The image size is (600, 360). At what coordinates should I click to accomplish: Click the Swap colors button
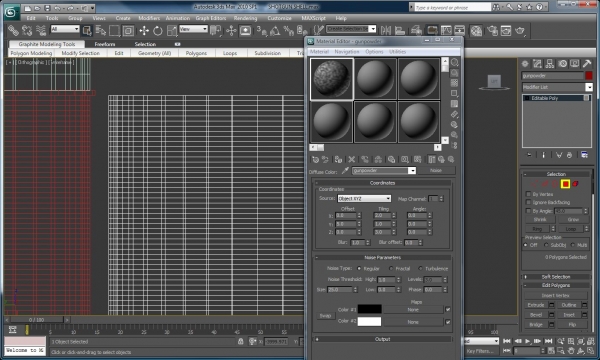(325, 316)
